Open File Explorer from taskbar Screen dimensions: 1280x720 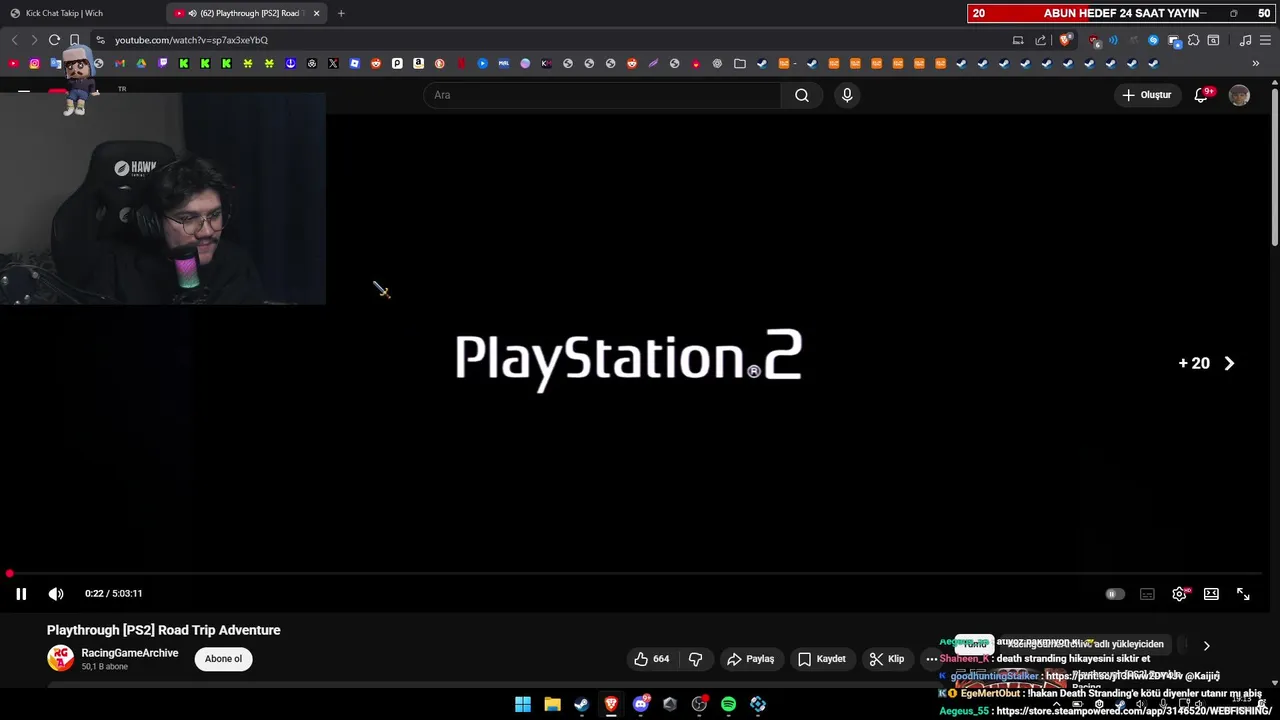point(552,704)
